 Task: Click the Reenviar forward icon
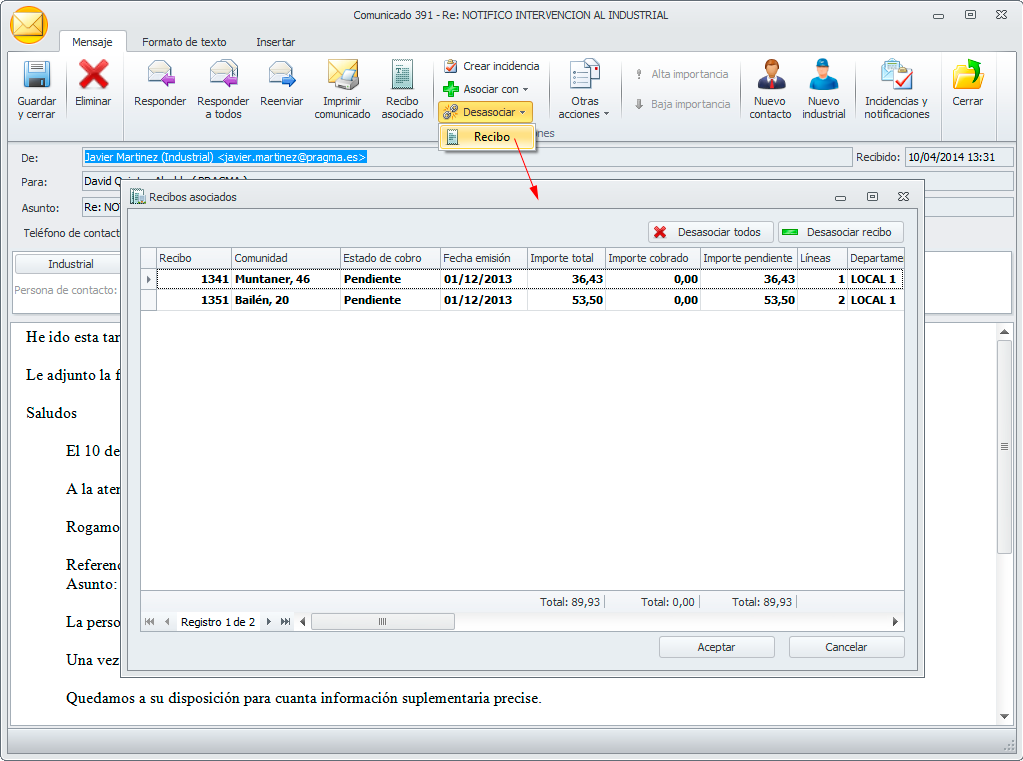click(281, 76)
